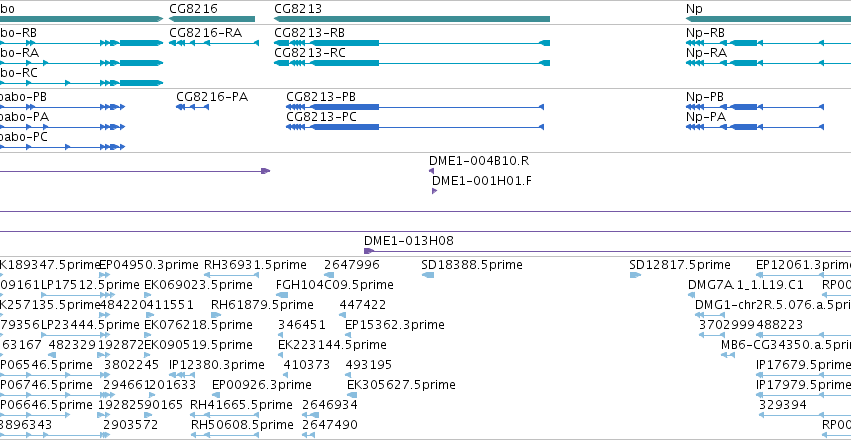
Task: Select the RH36931.5prime EST label
Action: pyautogui.click(x=255, y=265)
